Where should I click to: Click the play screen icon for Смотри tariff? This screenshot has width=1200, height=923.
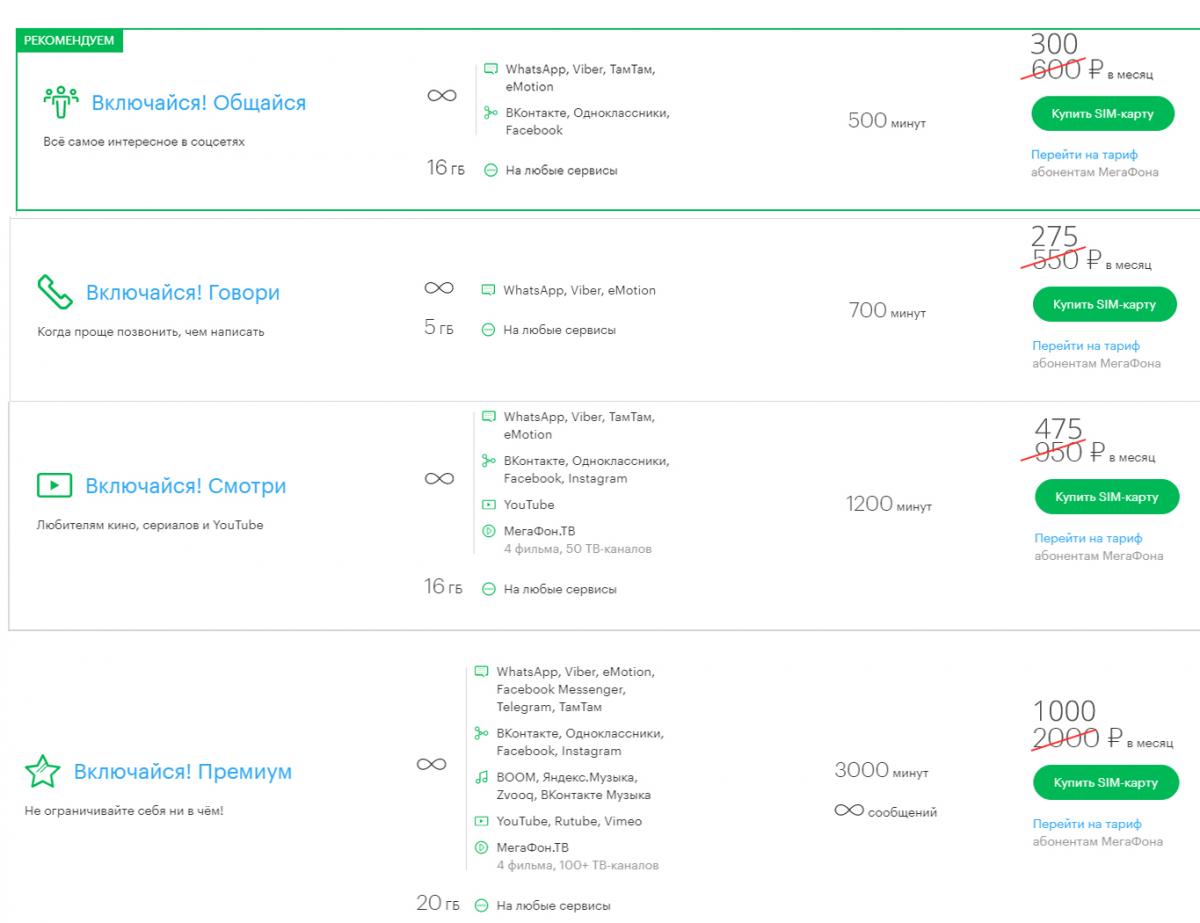[54, 486]
